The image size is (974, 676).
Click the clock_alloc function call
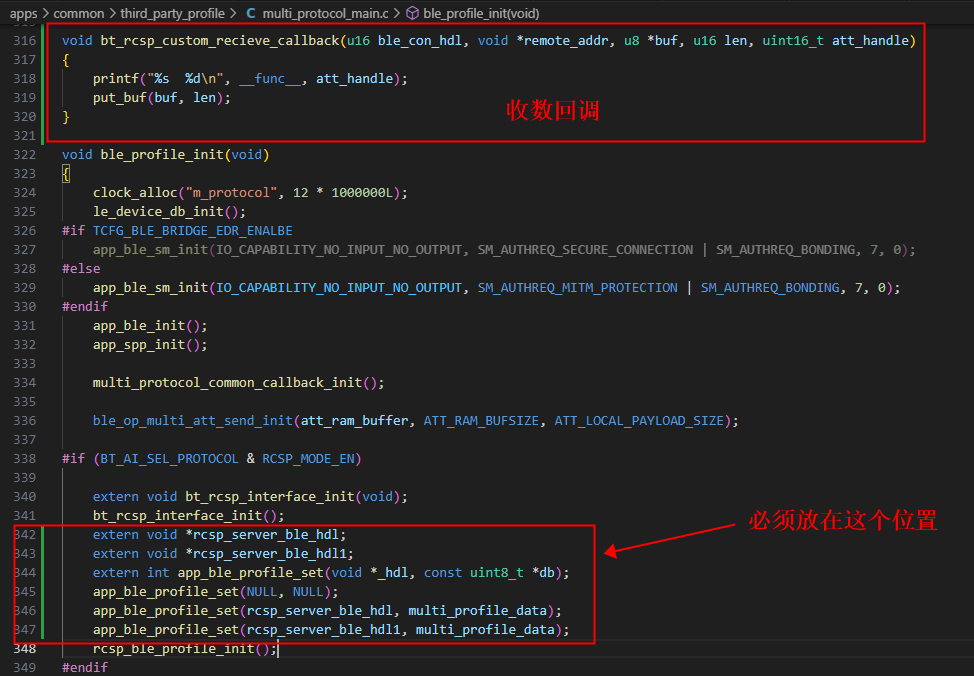[x=135, y=193]
